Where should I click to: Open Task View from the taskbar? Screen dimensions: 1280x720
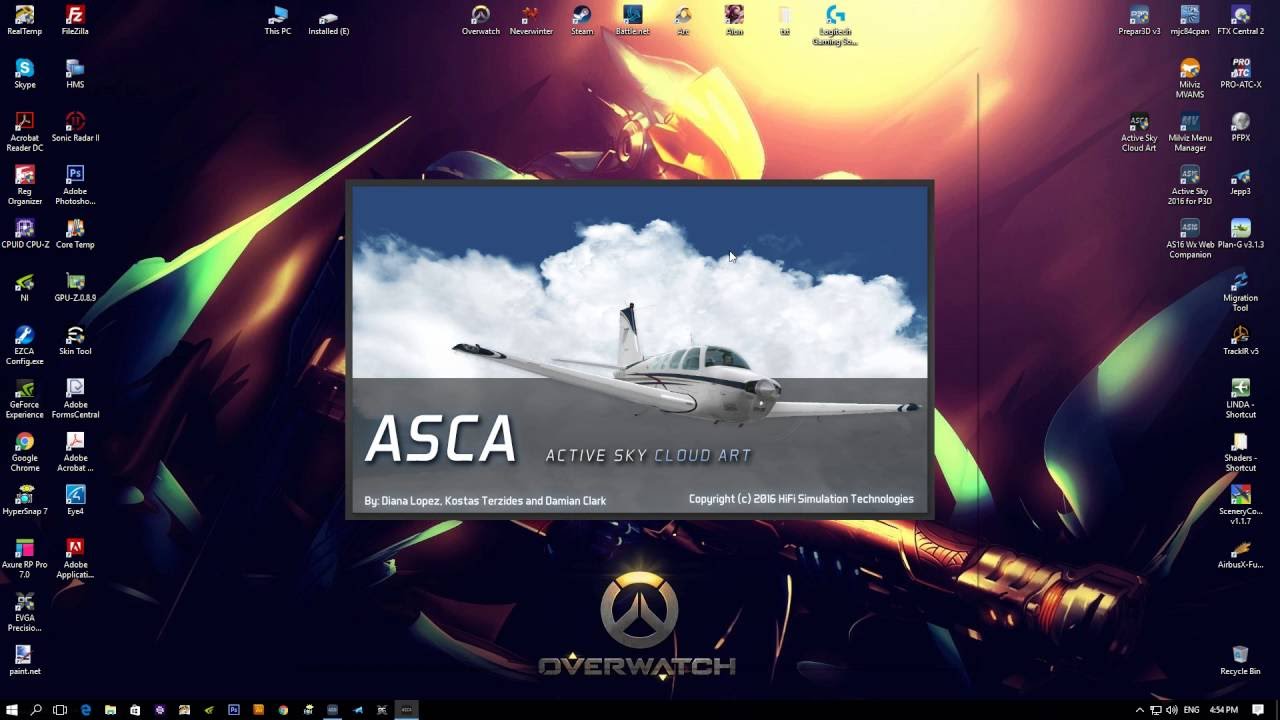60,710
